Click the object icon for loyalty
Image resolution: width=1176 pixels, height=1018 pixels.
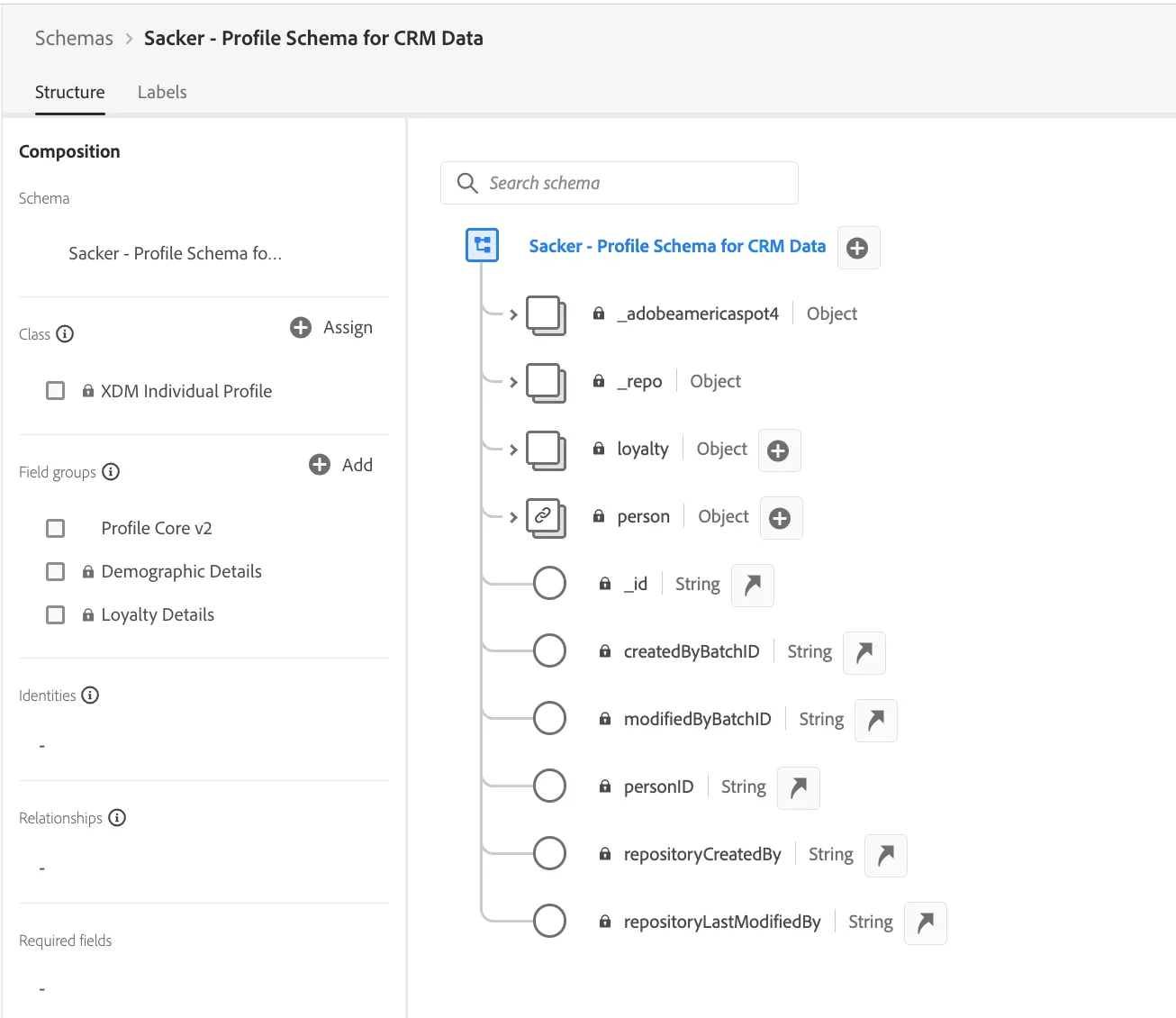546,450
